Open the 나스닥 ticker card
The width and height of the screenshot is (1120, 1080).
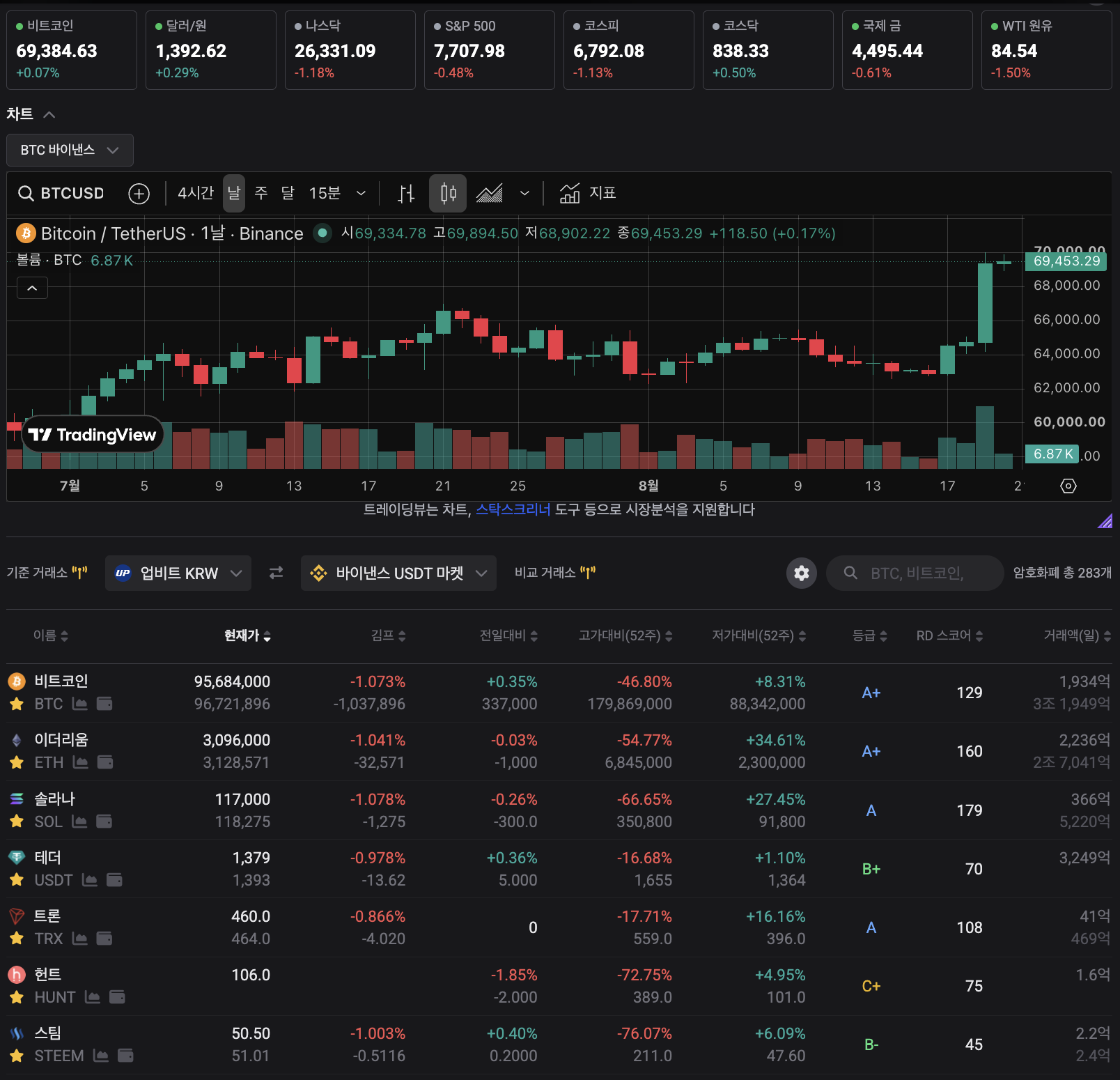[350, 50]
